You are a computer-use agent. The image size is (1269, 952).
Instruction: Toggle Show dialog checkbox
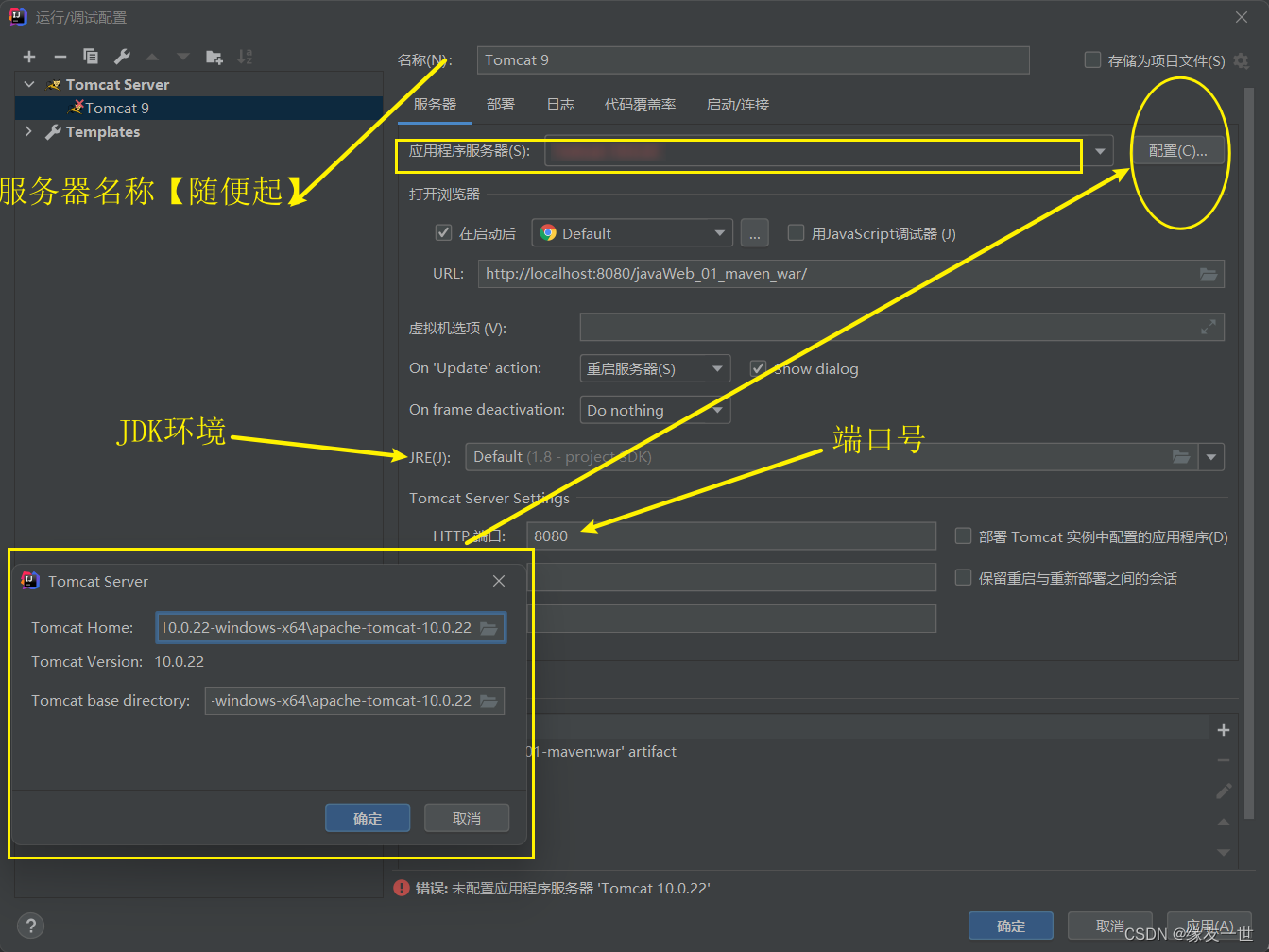[x=758, y=368]
